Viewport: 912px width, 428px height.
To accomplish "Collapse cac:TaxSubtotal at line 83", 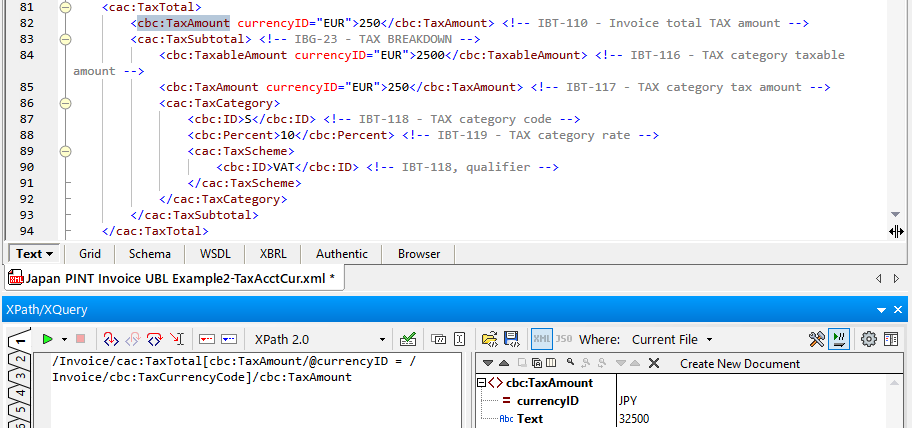I will 66,40.
